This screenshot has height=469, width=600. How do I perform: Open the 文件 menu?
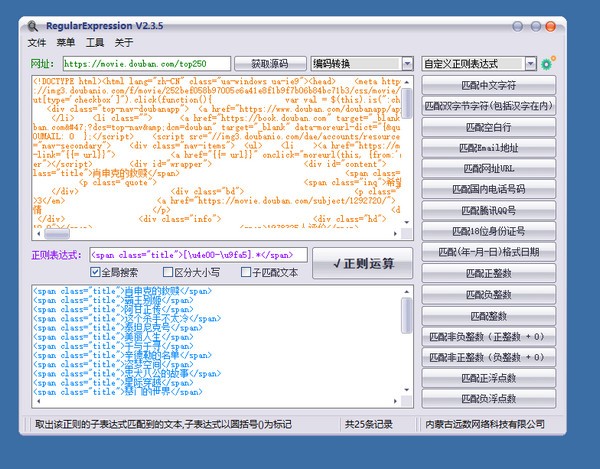tap(37, 43)
